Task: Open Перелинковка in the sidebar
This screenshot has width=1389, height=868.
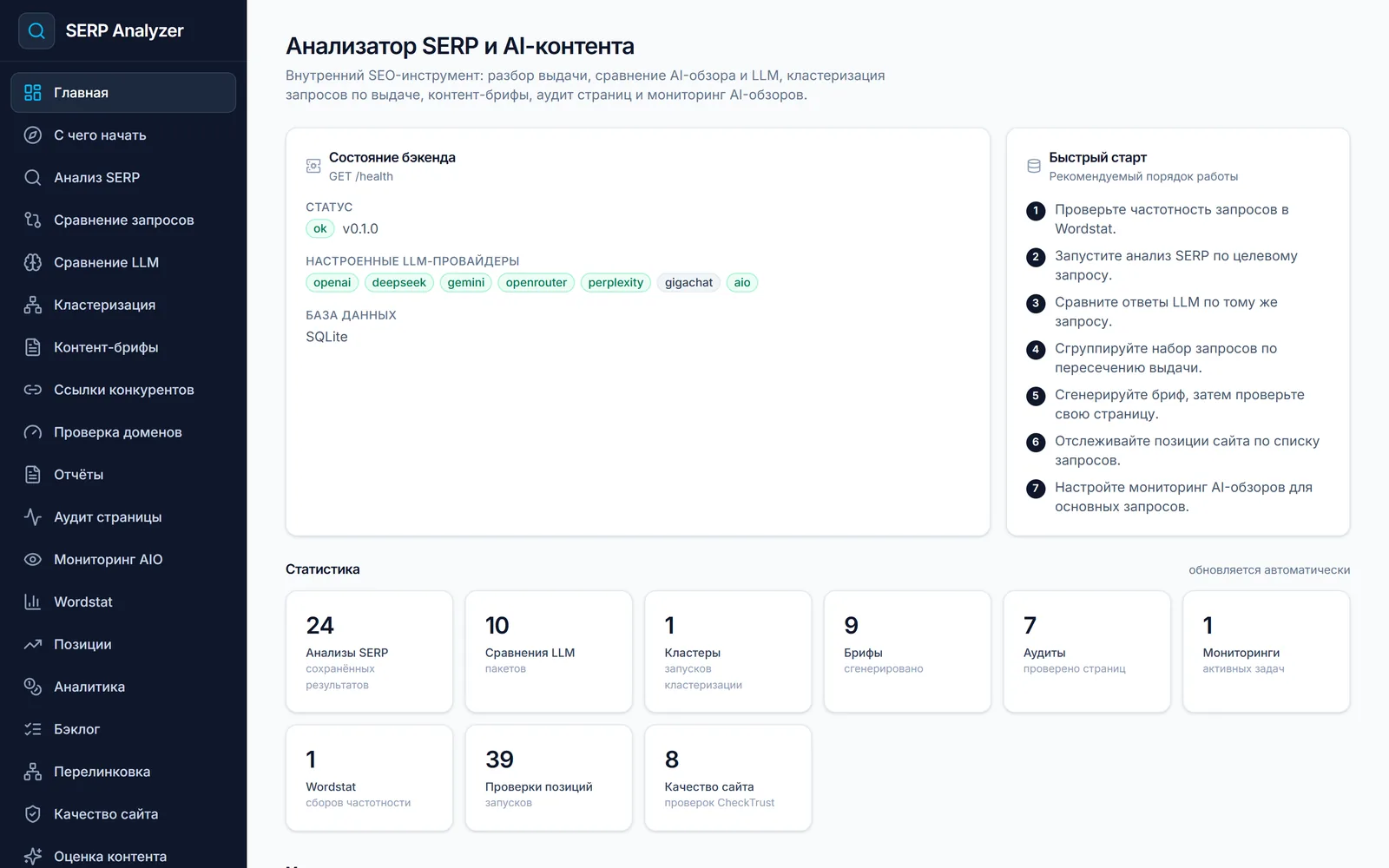Action: click(x=123, y=772)
